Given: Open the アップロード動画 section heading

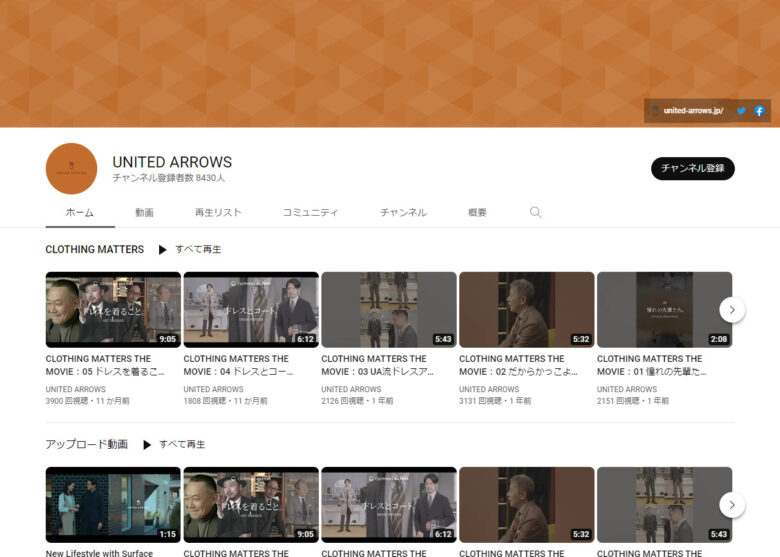Looking at the screenshot, I should (x=87, y=444).
